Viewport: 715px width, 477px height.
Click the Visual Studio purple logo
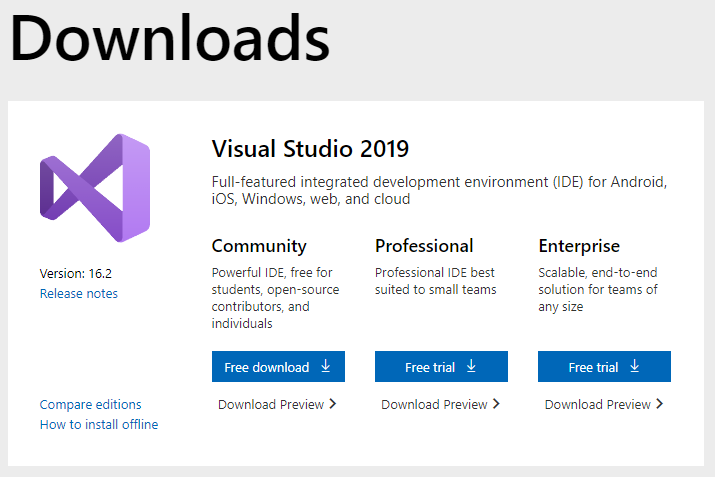point(95,188)
